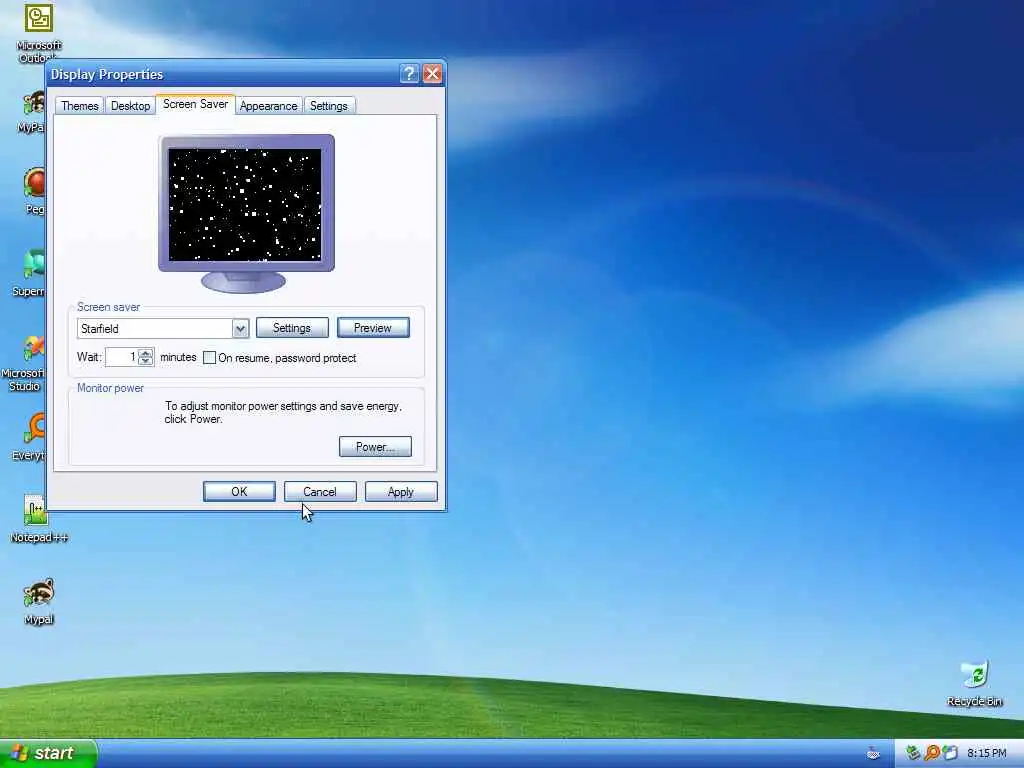Switch to the Themes tab
Screen dimensions: 1024x768
coord(80,106)
